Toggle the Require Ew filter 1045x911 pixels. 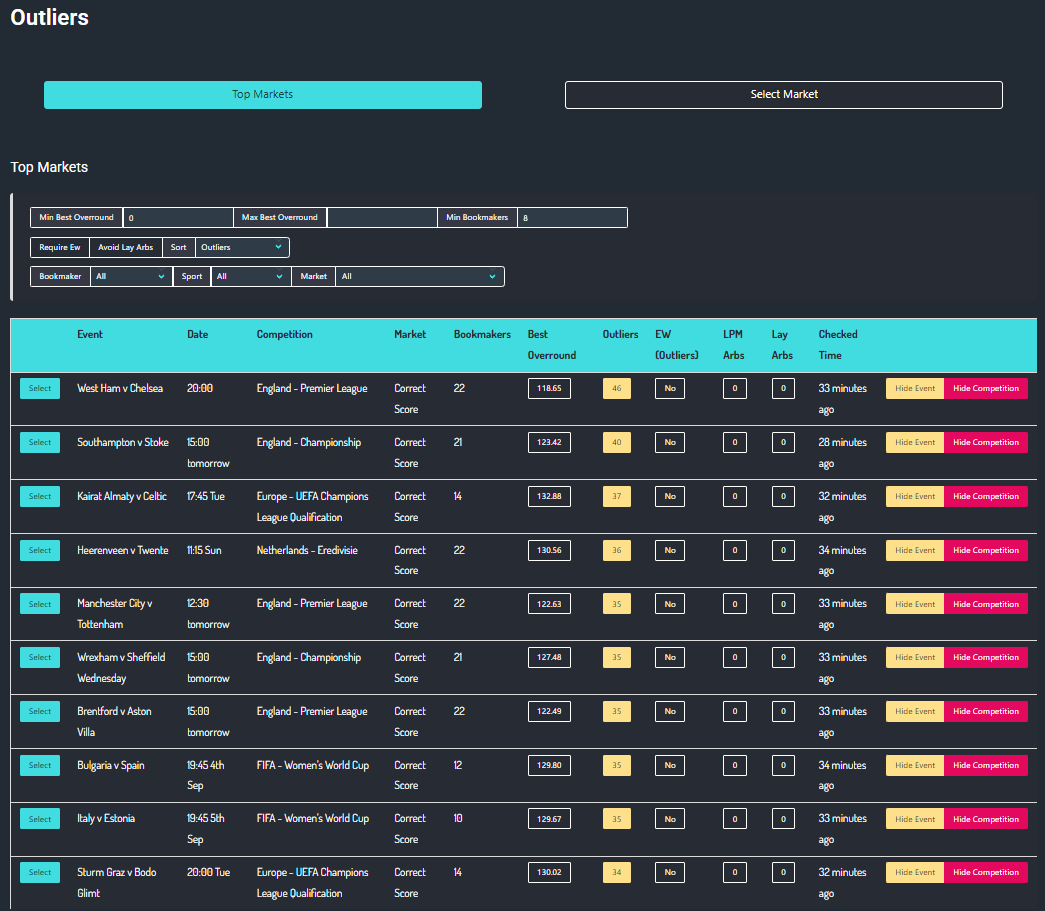(60, 247)
